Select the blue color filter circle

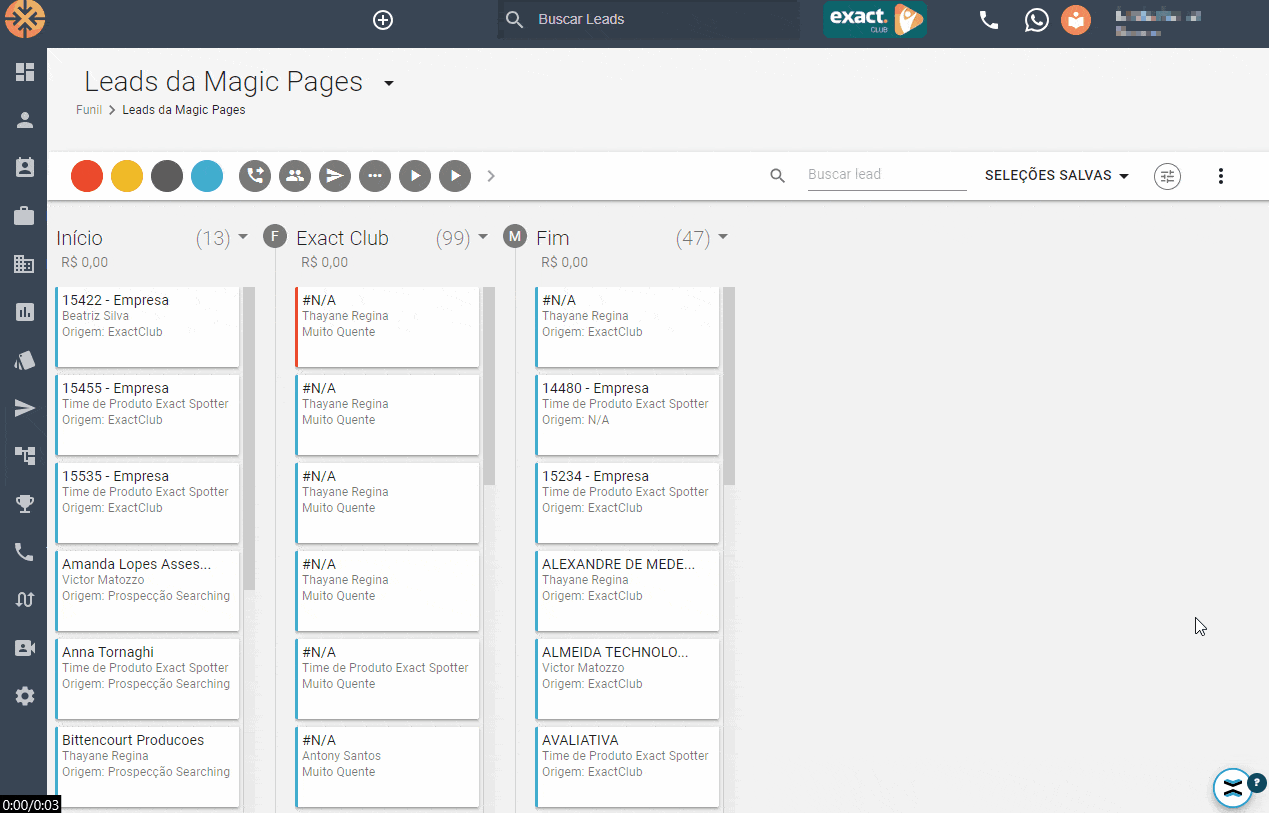(x=207, y=176)
